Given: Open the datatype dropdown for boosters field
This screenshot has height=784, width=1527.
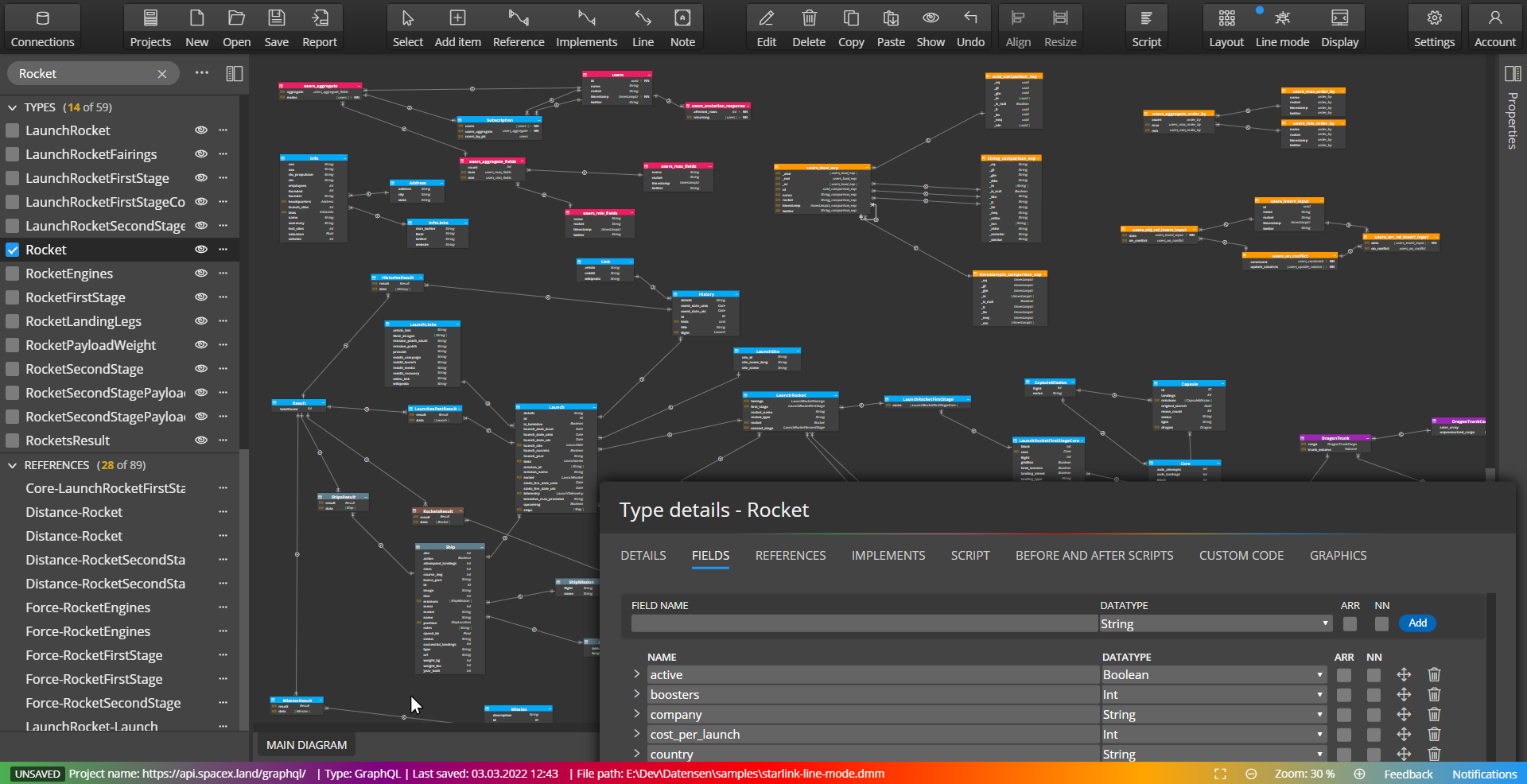Looking at the screenshot, I should click(x=1319, y=694).
